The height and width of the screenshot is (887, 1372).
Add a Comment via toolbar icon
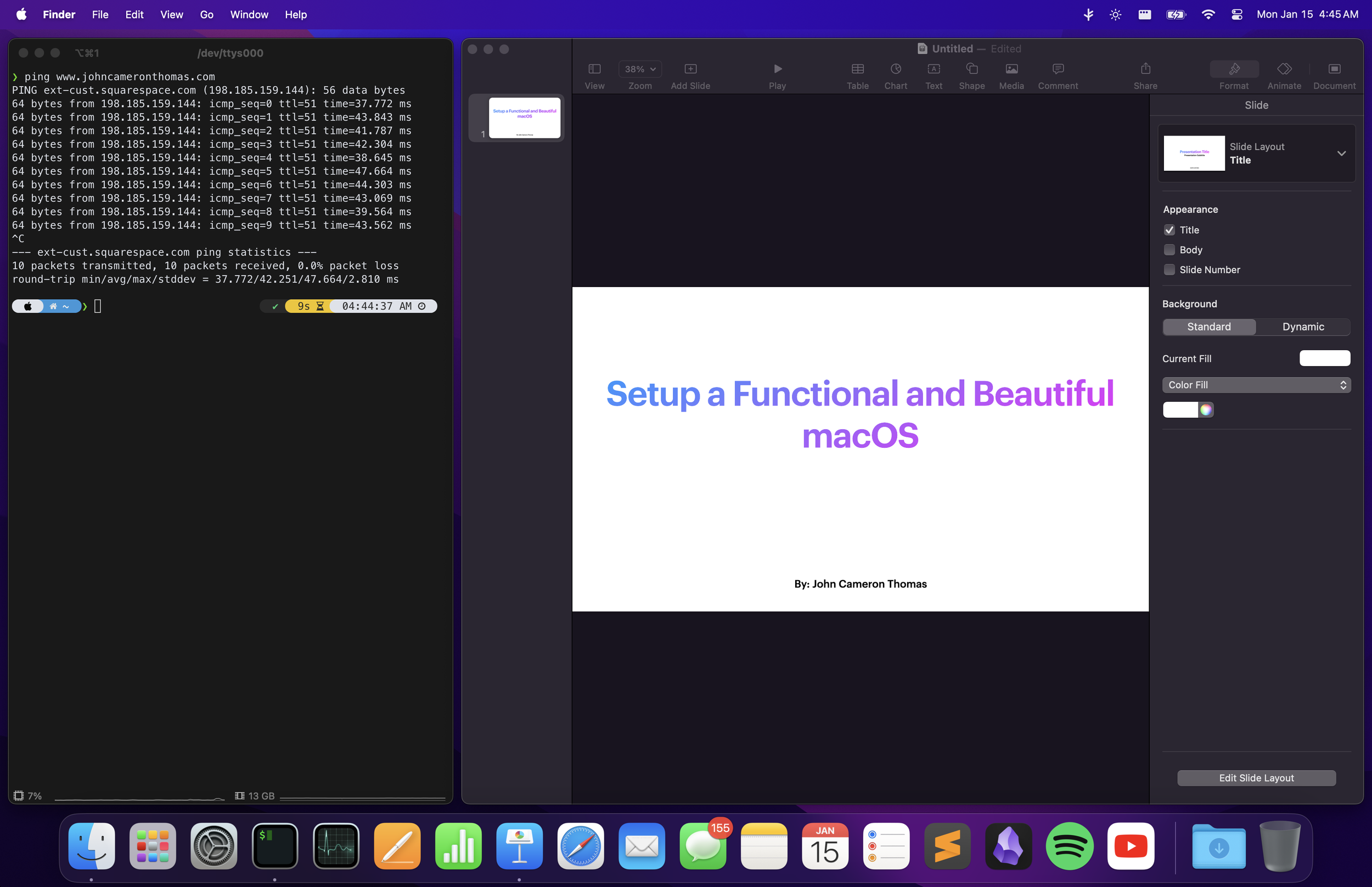[x=1058, y=69]
